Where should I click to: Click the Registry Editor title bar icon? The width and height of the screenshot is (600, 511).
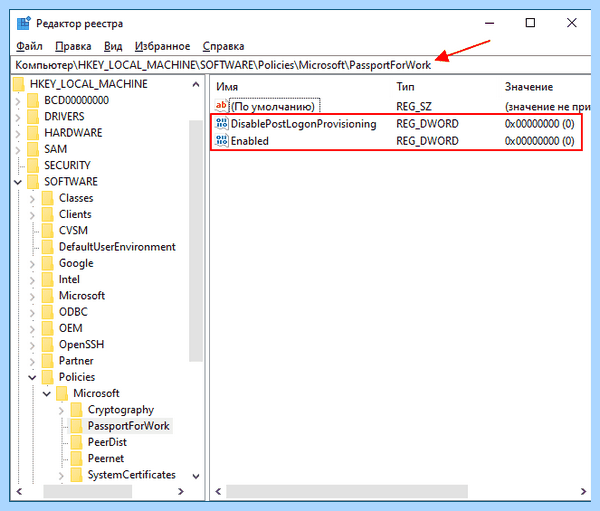24,23
